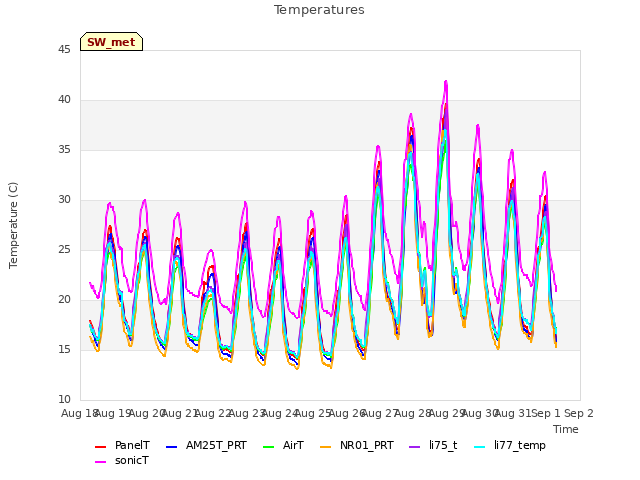The image size is (640, 480).
Task: Click the Sep 1 x-axis tick label
Action: point(546,413)
